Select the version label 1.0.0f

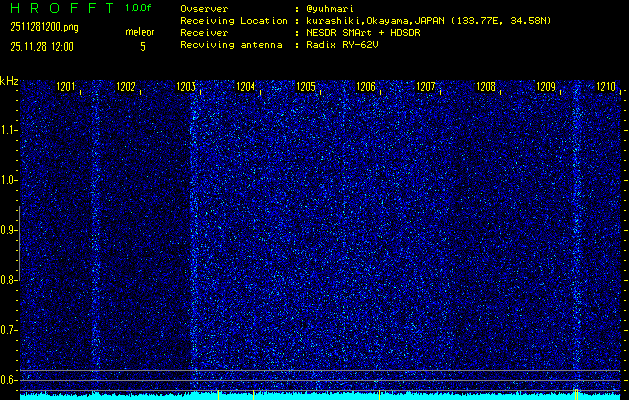pyautogui.click(x=138, y=8)
